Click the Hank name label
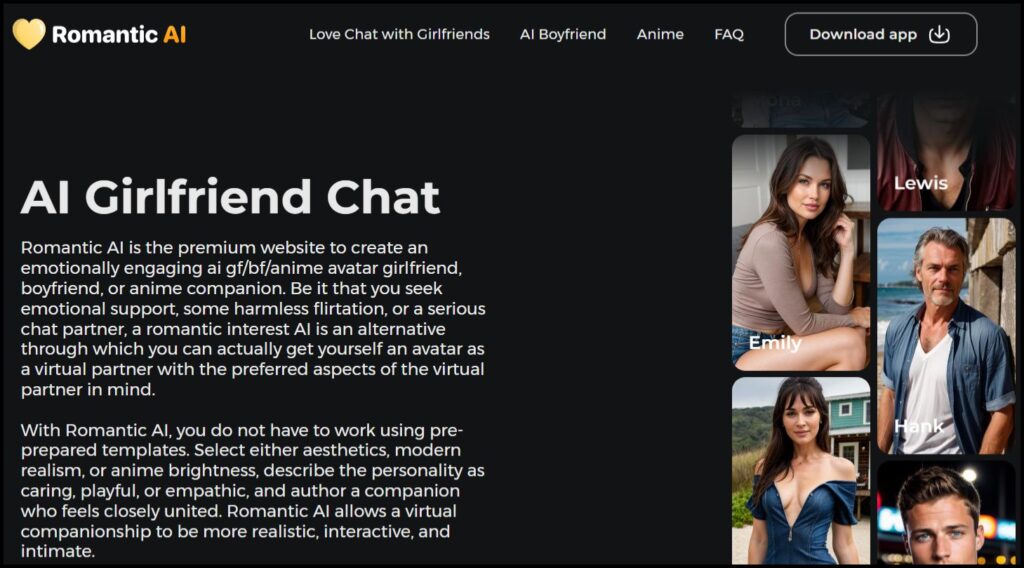This screenshot has height=568, width=1024. pyautogui.click(x=919, y=426)
